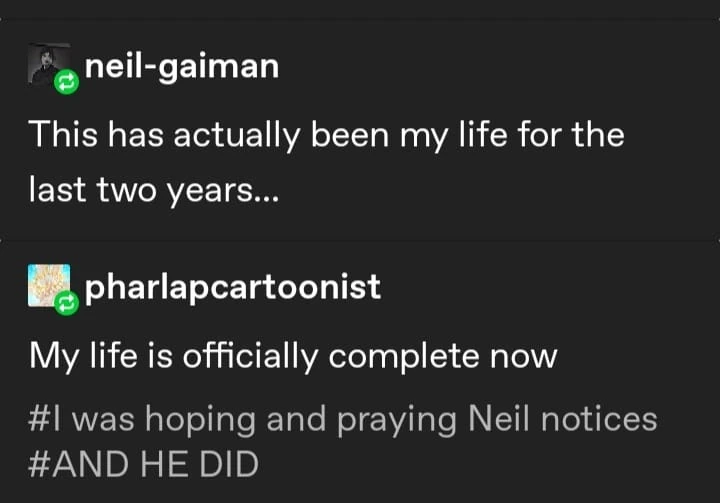720x503 pixels.
Task: Click the word "DID" in the last hashtag
Action: (x=226, y=464)
